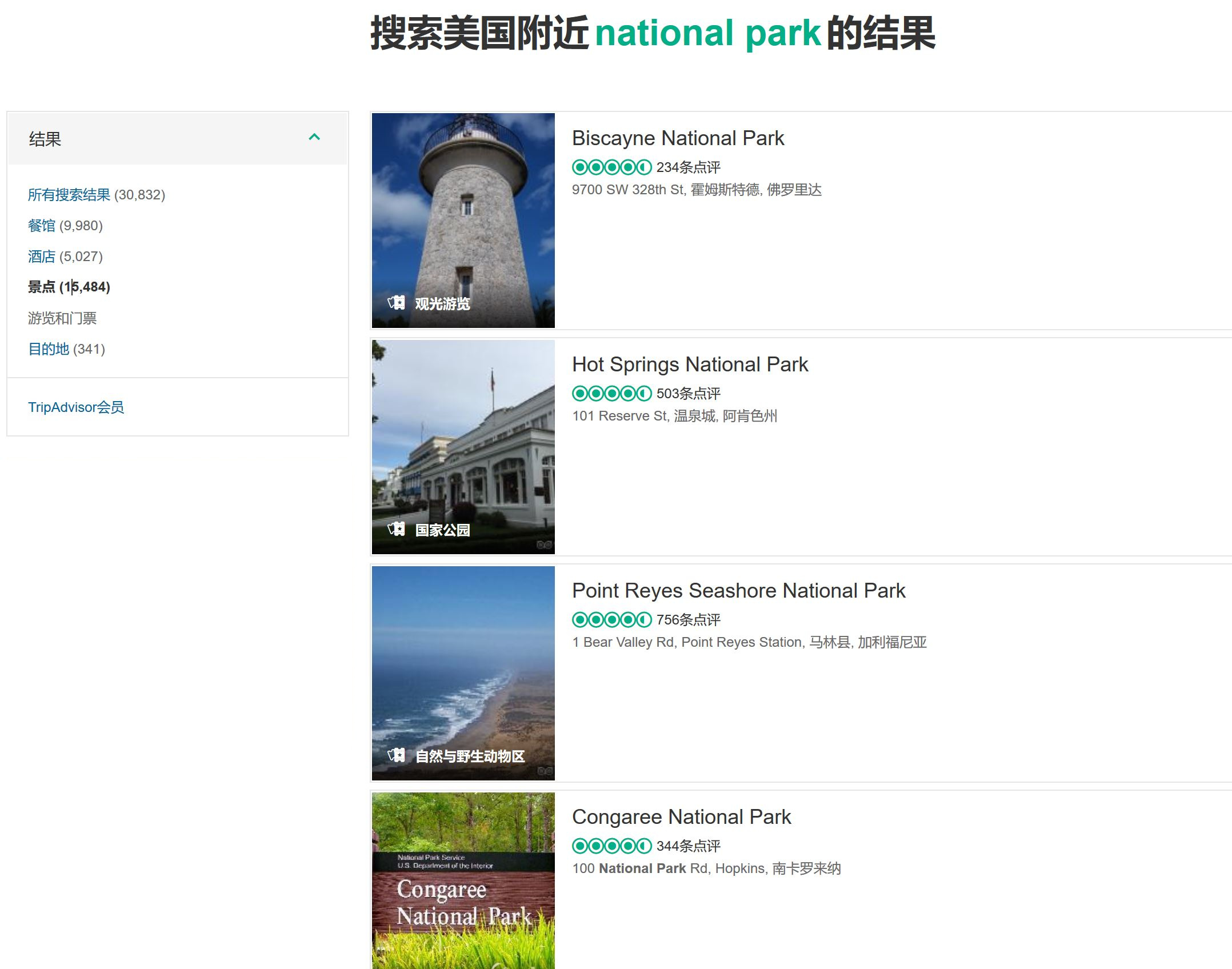Click 自然与野生动物区 label on Point Reyes image
Viewport: 1232px width, 969px height.
pos(470,756)
